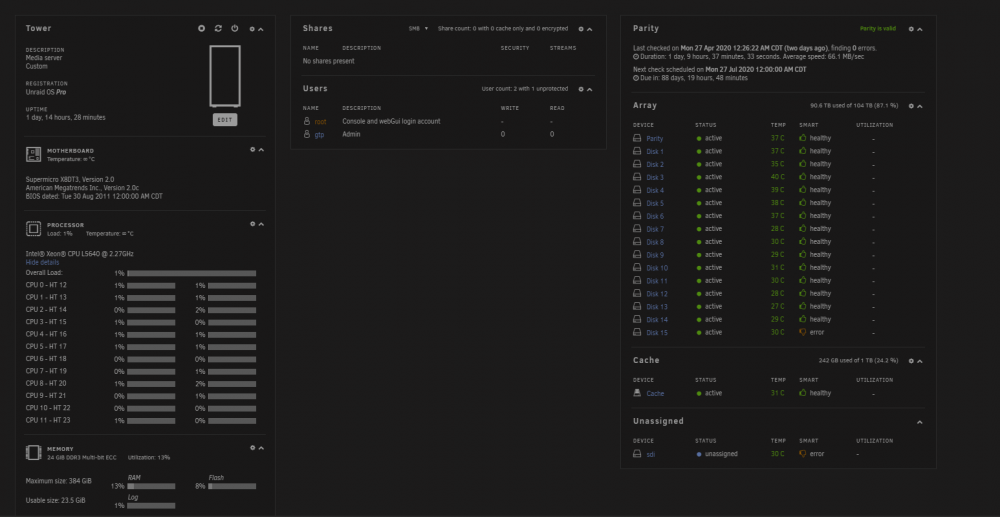Click the user icon beside root
1000x517 pixels.
coord(307,121)
